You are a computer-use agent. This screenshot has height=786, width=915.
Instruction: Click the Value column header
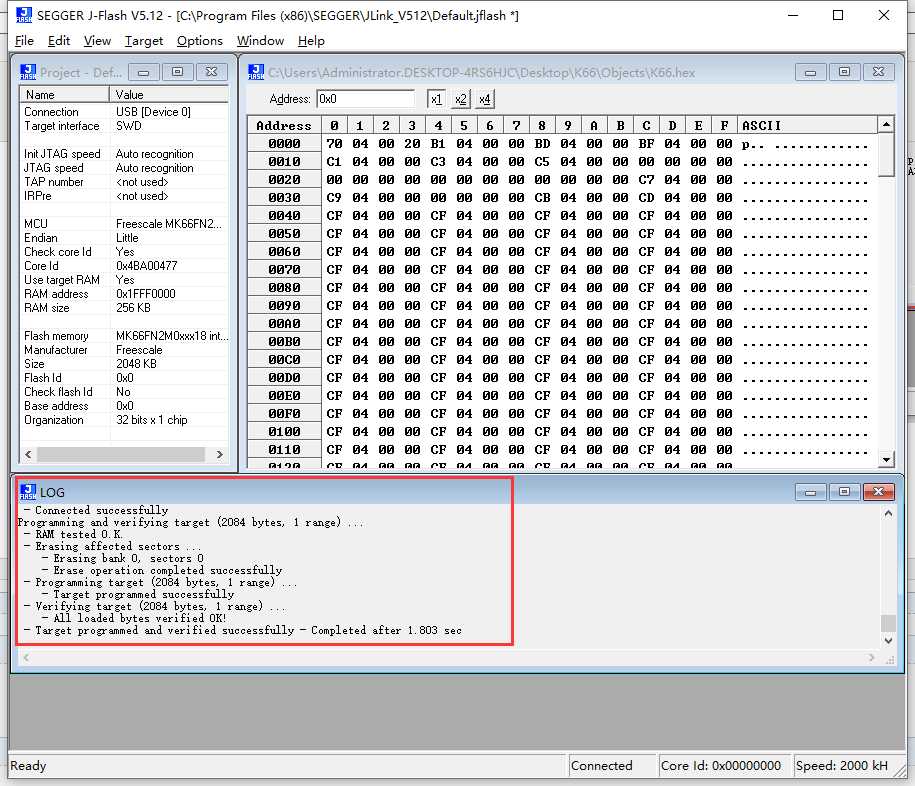(x=169, y=95)
